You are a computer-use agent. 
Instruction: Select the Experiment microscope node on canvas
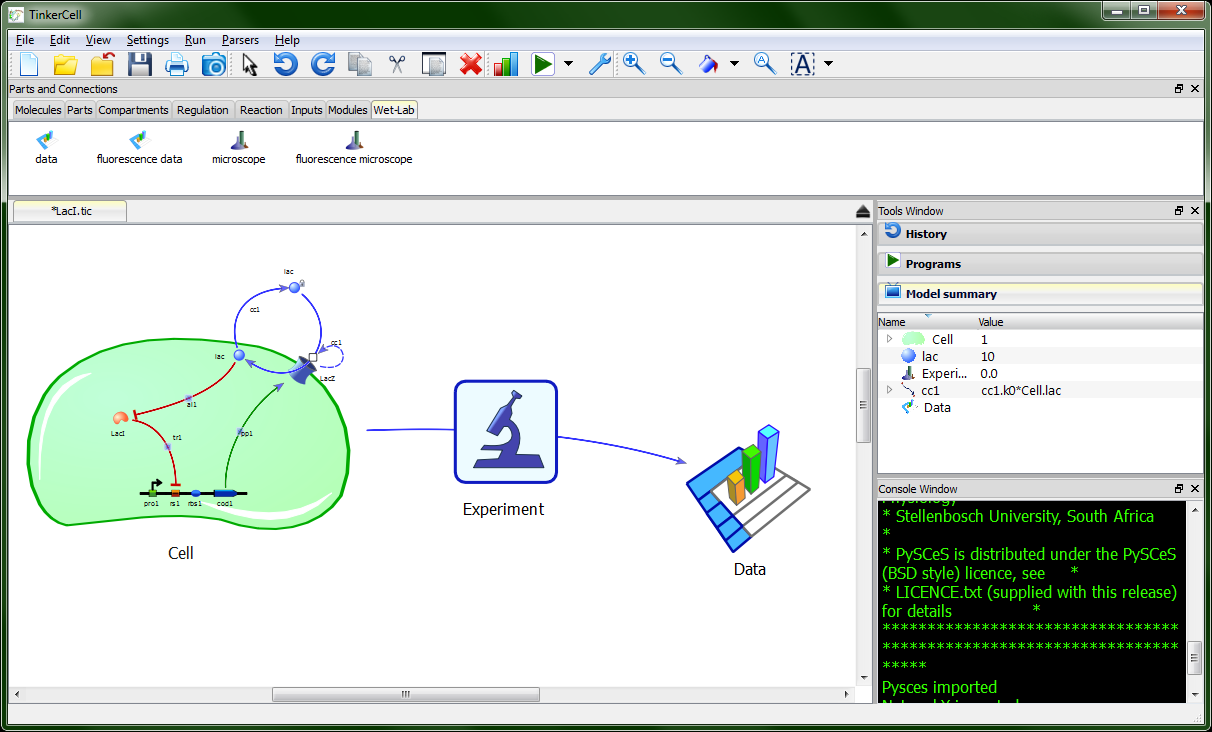(505, 431)
